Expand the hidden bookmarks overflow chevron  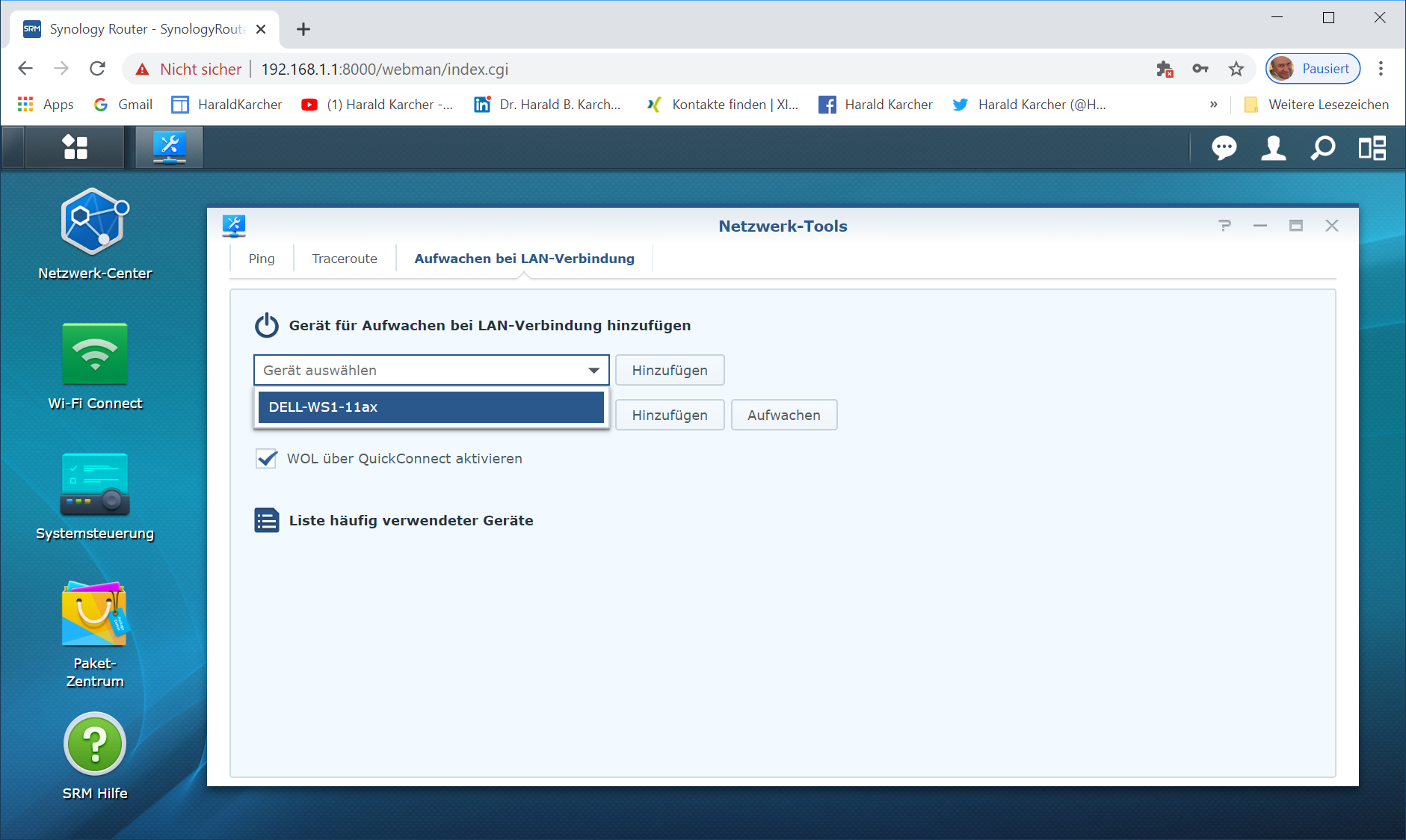1213,105
